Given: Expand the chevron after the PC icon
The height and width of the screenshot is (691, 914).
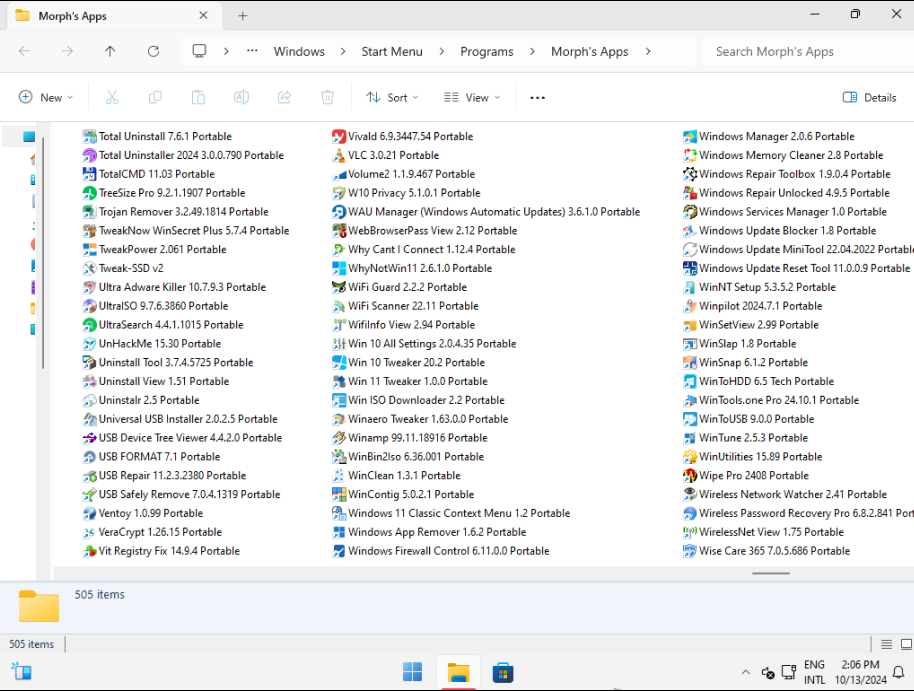Looking at the screenshot, I should click(226, 51).
